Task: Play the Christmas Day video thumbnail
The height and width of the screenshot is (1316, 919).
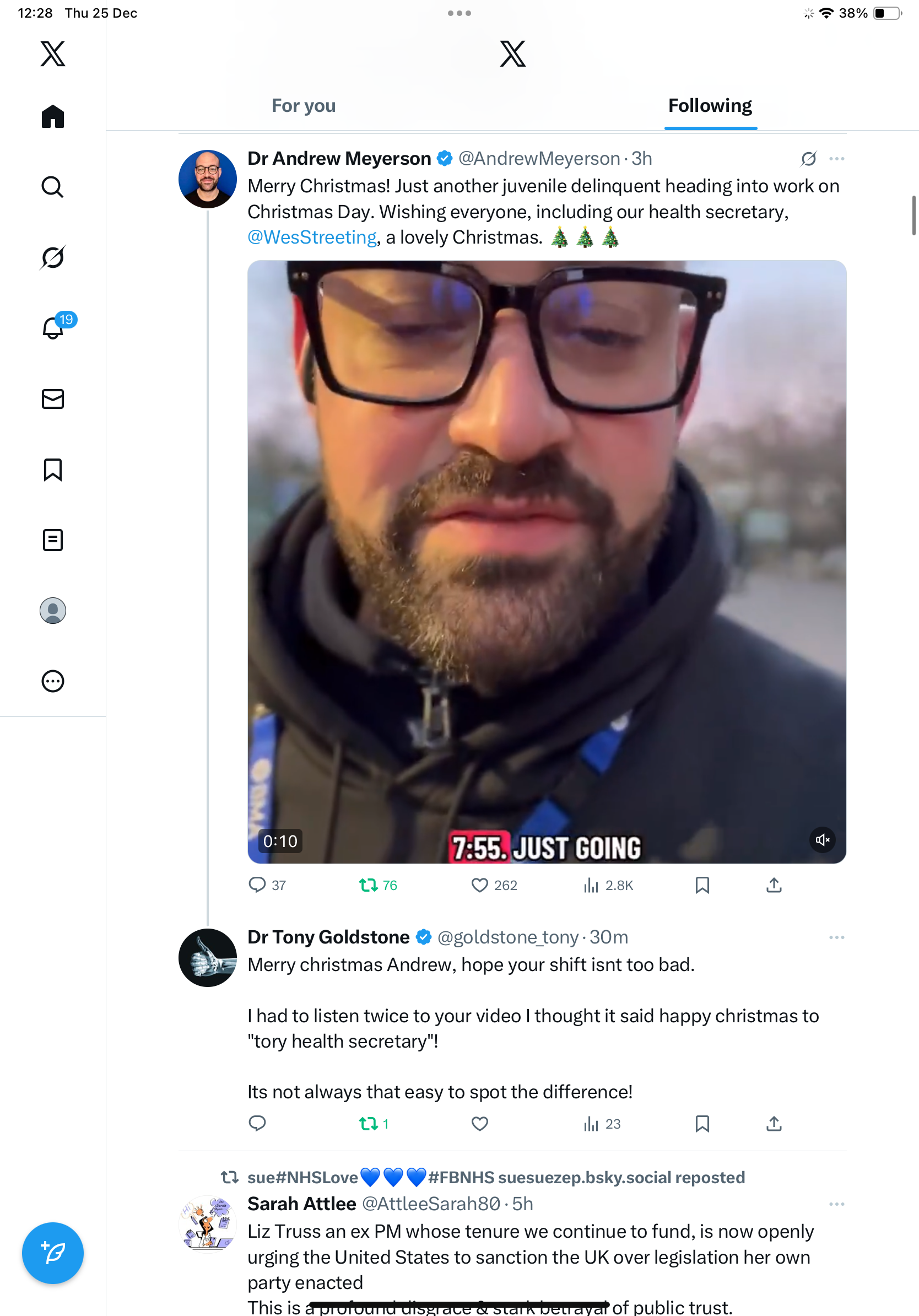Action: 547,562
